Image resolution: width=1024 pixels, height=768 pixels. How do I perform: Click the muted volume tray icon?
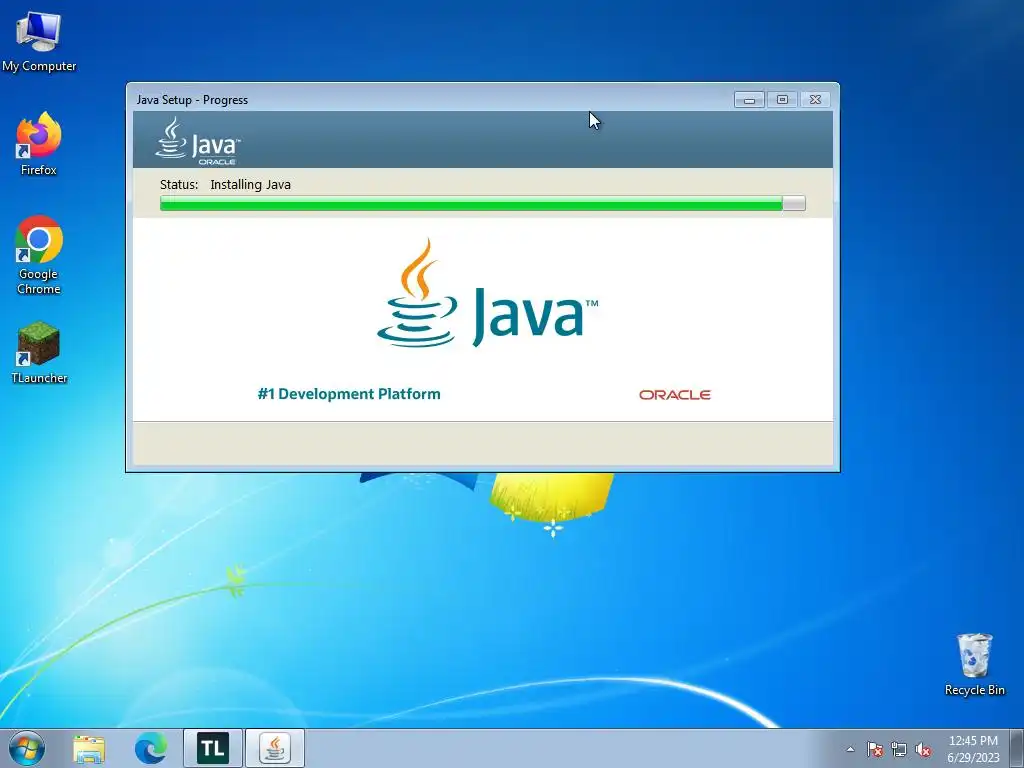click(923, 749)
